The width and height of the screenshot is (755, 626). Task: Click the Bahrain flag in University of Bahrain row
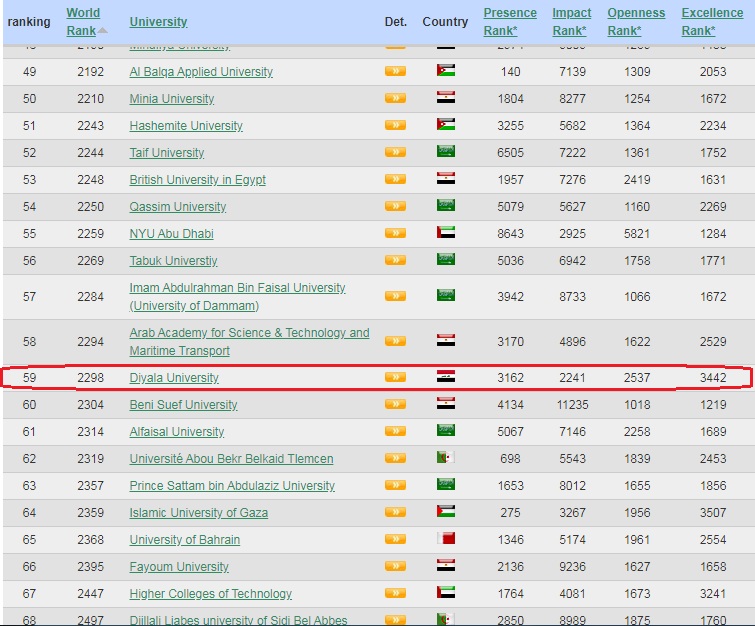(x=446, y=538)
